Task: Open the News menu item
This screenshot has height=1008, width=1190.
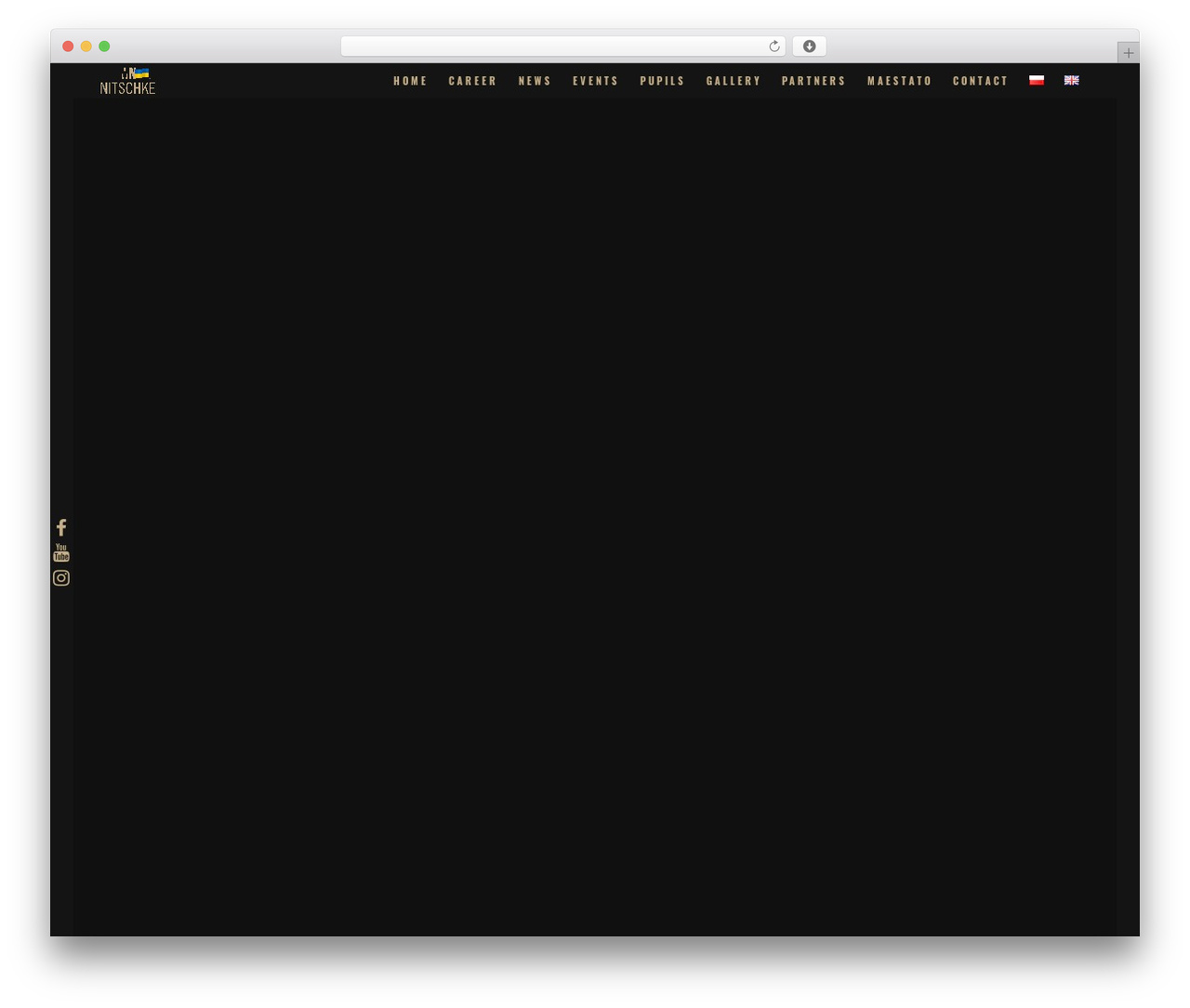Action: click(535, 81)
